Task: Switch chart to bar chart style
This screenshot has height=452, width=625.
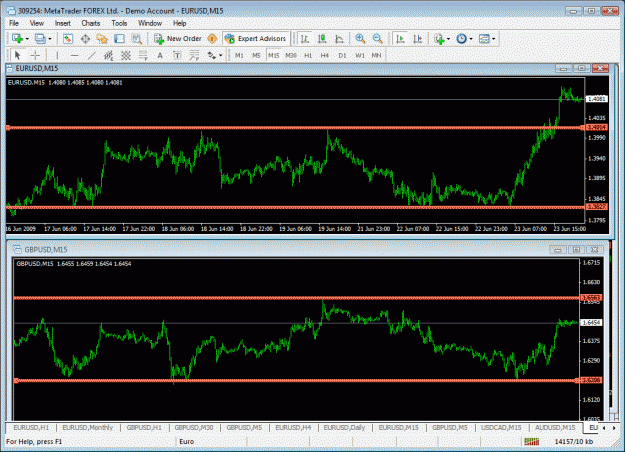Action: click(x=305, y=39)
